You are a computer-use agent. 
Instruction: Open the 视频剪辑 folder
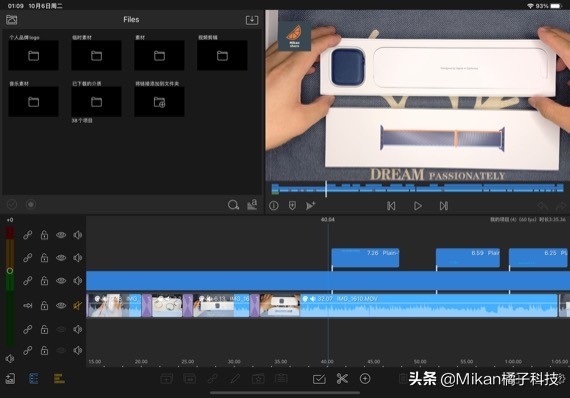pos(222,55)
